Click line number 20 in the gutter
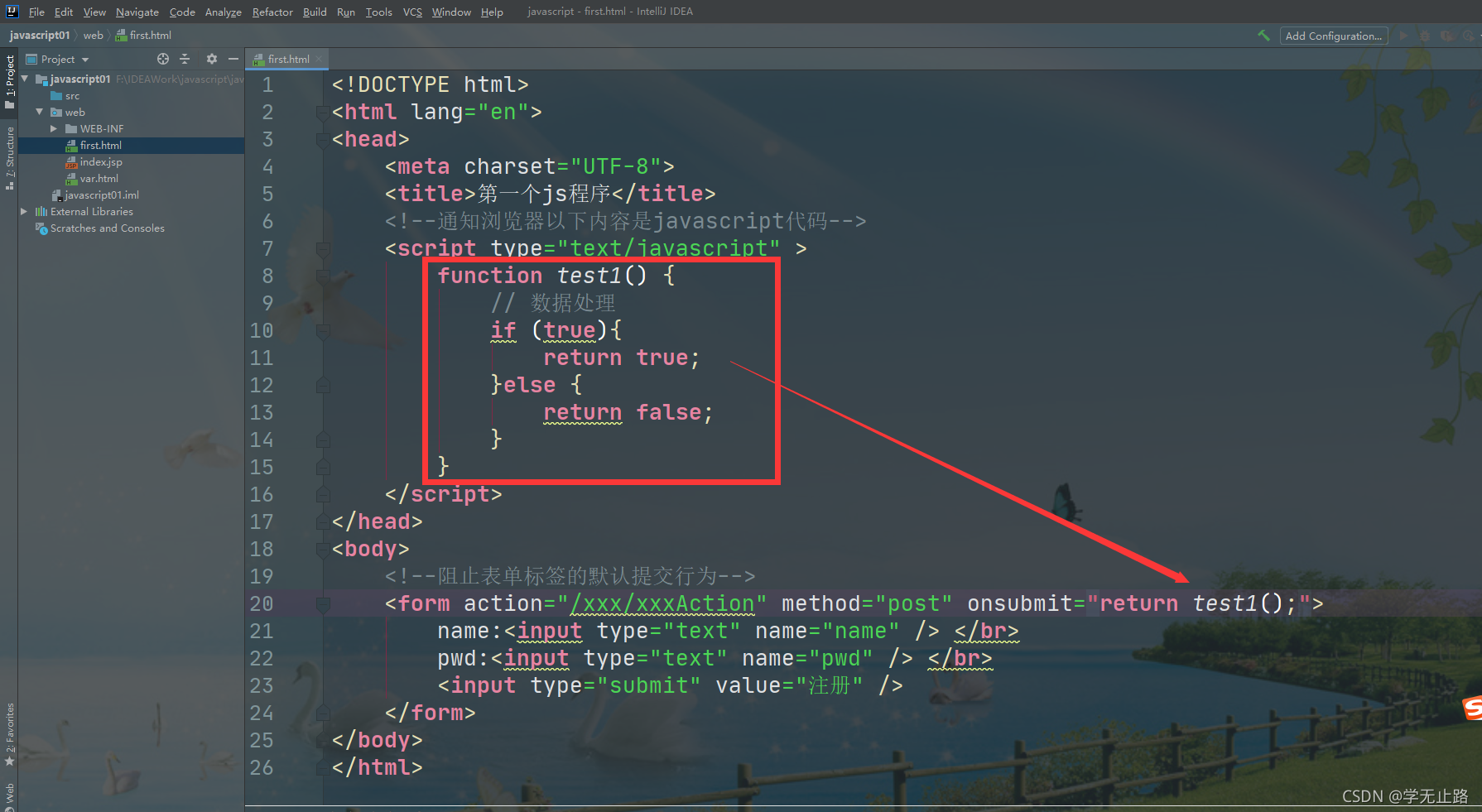This screenshot has height=812, width=1482. tap(262, 604)
